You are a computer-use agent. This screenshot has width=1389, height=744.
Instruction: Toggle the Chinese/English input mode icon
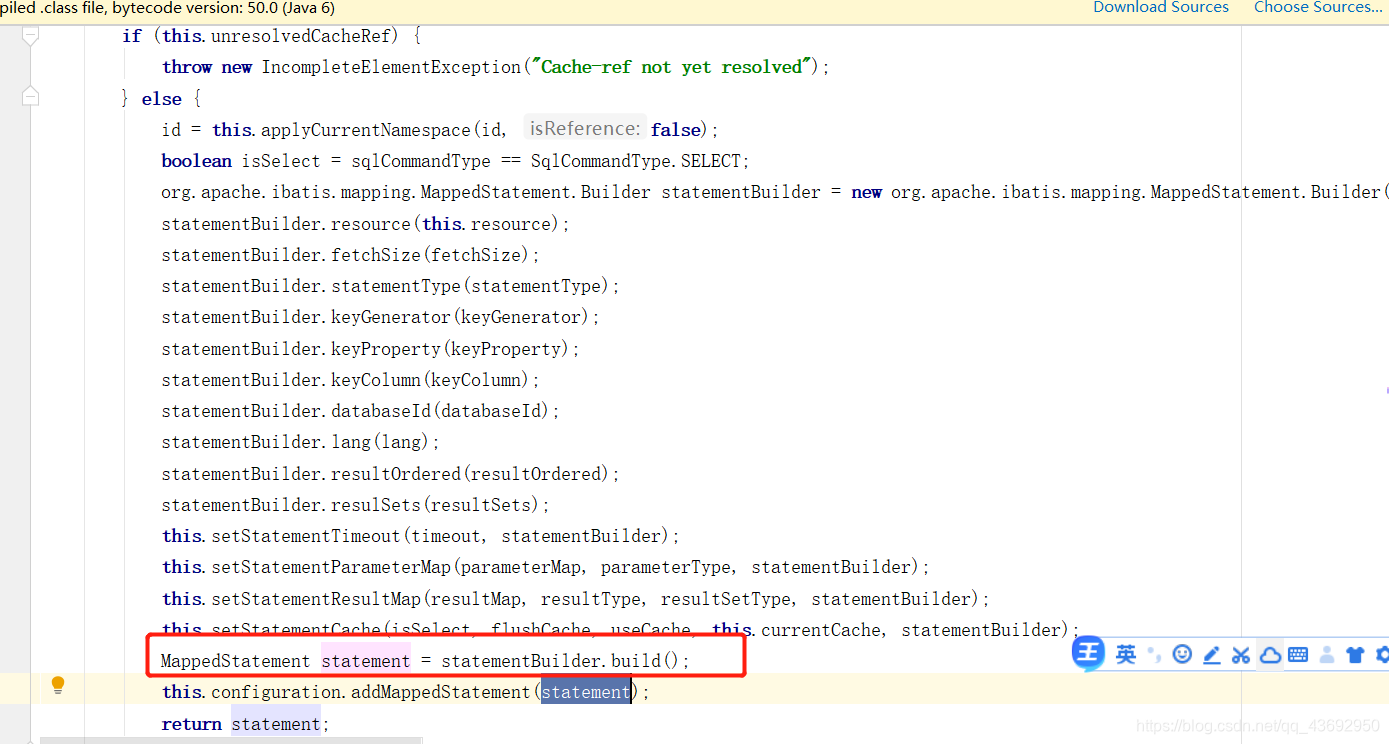click(x=1126, y=655)
